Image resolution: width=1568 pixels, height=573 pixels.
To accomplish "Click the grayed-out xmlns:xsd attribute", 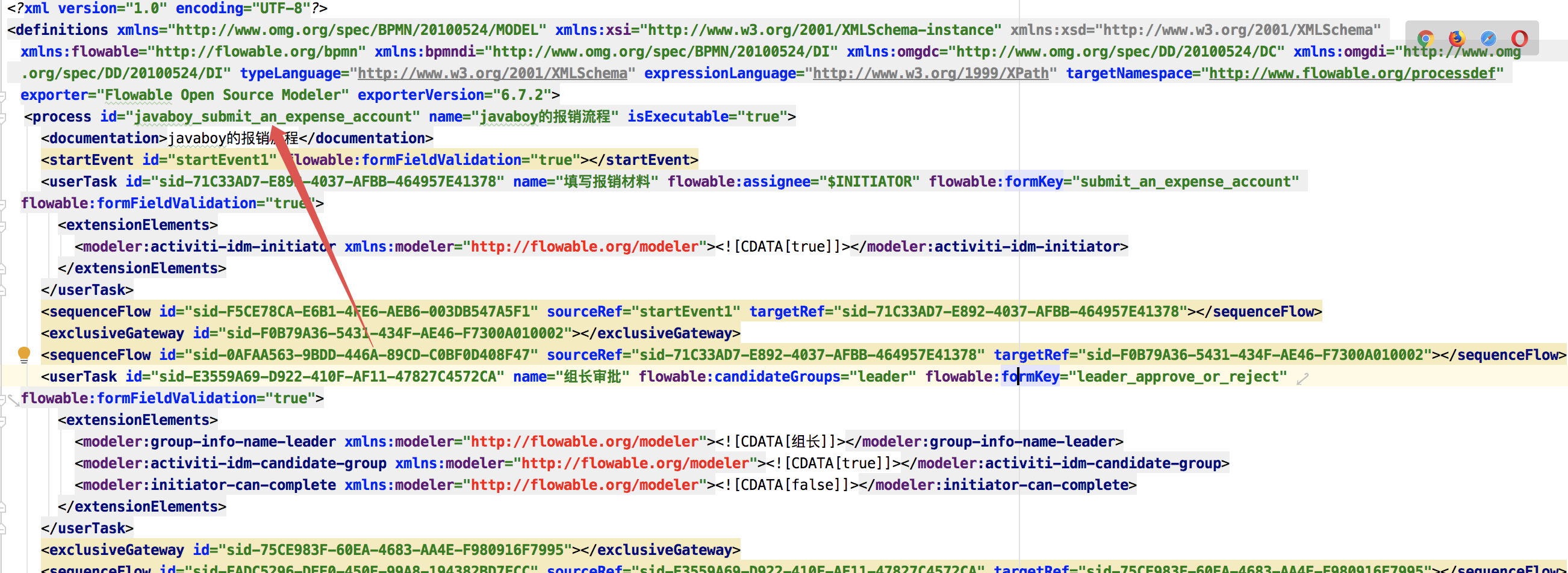I will pyautogui.click(x=1195, y=30).
